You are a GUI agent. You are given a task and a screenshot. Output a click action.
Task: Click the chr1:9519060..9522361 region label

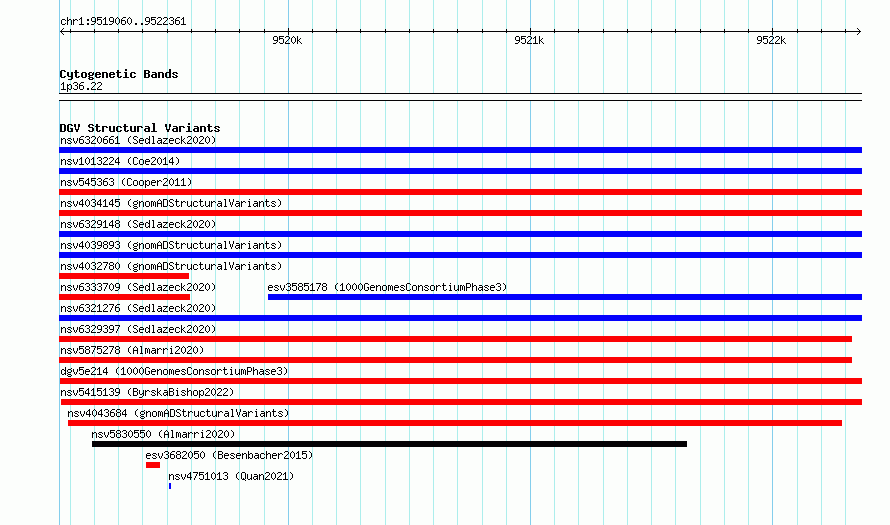[x=123, y=22]
